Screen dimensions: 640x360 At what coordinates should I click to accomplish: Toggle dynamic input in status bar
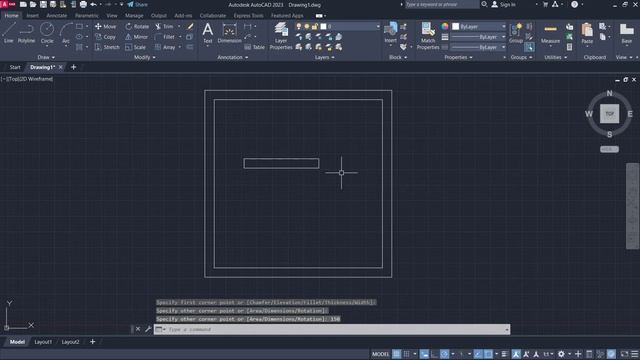(x=424, y=354)
